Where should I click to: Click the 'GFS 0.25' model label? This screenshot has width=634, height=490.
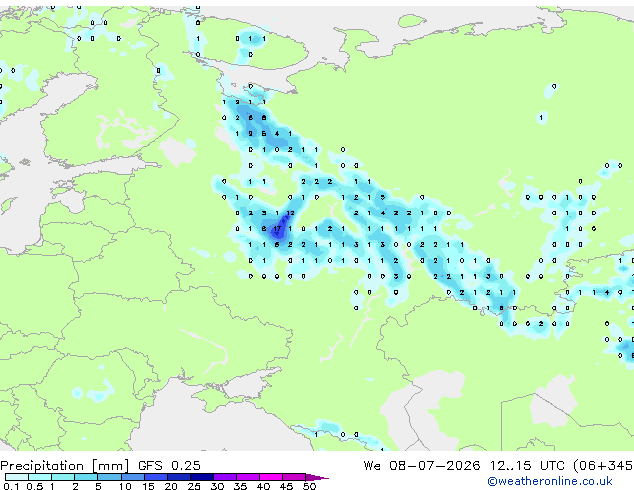(x=169, y=465)
